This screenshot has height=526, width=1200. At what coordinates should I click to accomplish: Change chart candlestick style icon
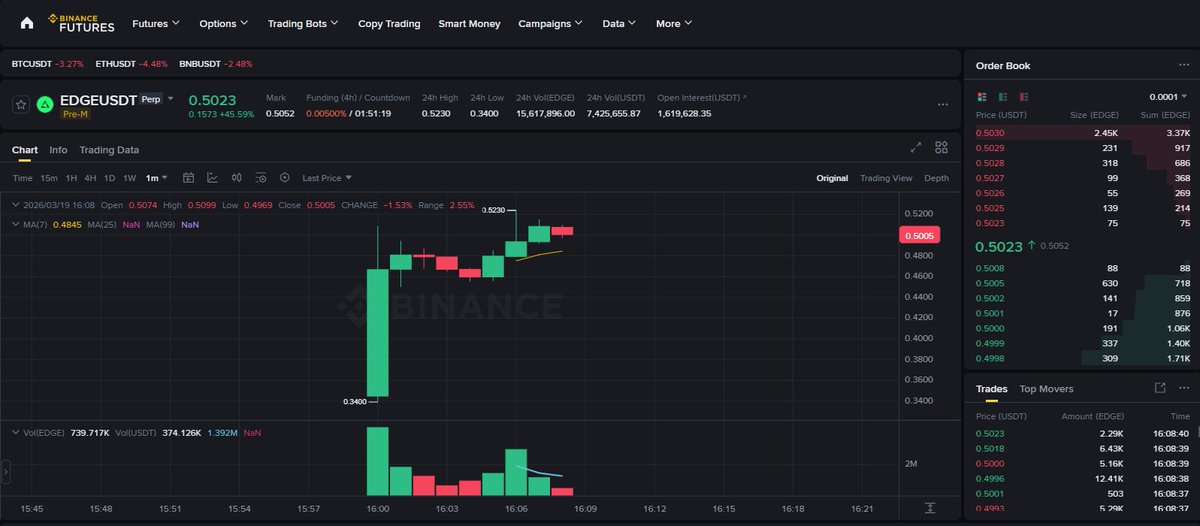237,178
